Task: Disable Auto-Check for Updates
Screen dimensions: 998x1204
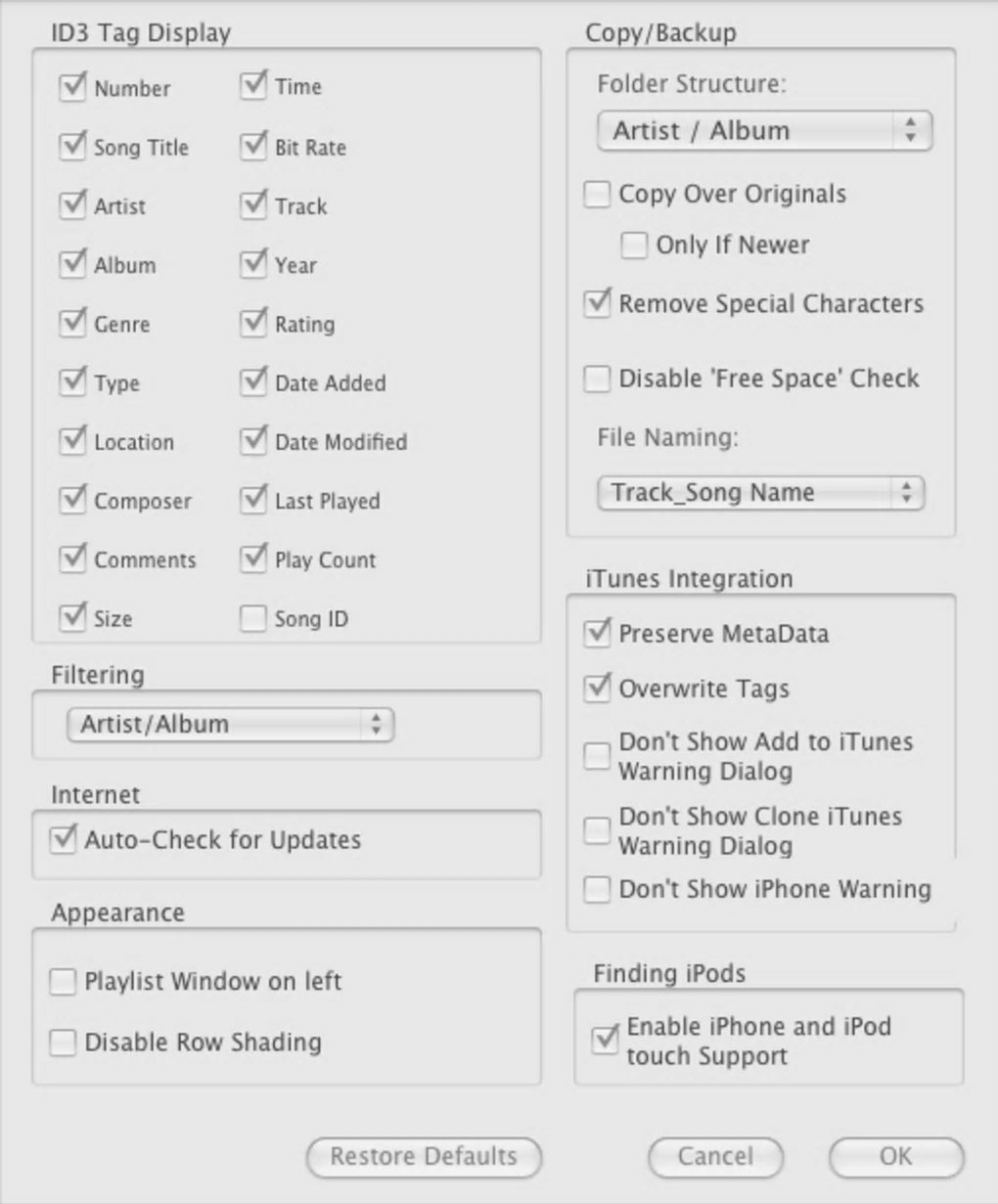Action: pos(64,840)
